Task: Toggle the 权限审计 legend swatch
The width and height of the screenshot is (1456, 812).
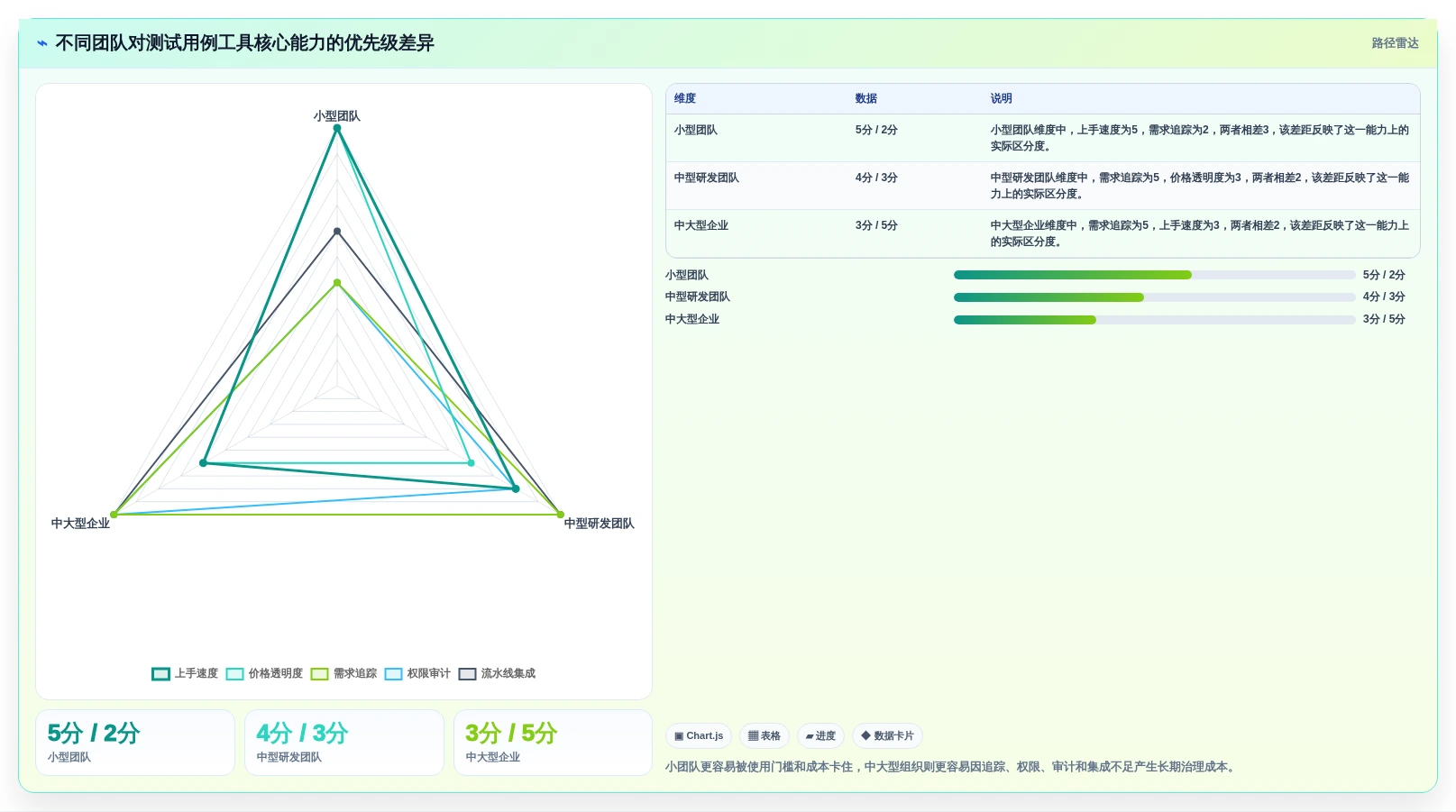Action: (393, 674)
